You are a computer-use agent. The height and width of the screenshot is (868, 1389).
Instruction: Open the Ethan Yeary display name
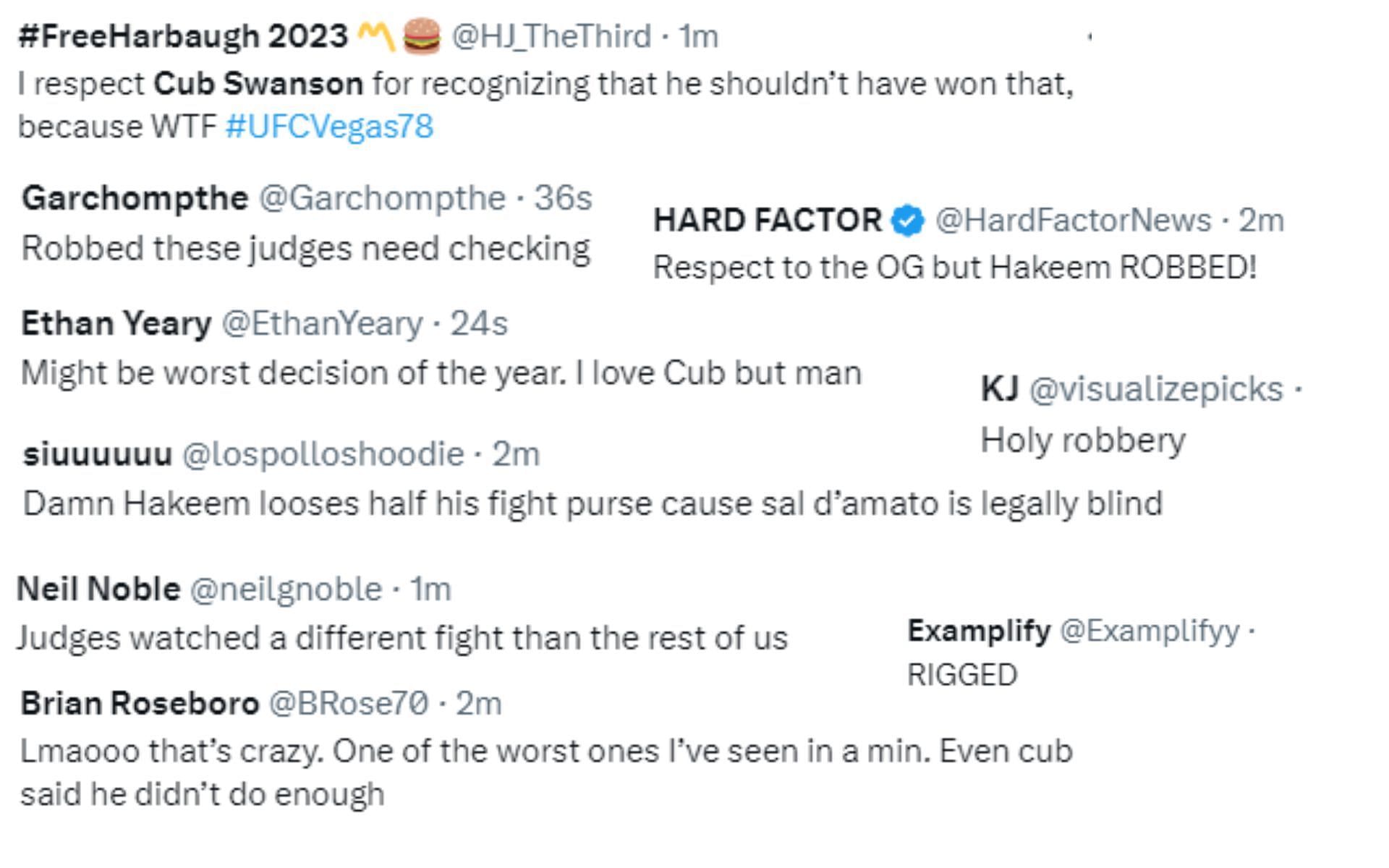[x=116, y=324]
